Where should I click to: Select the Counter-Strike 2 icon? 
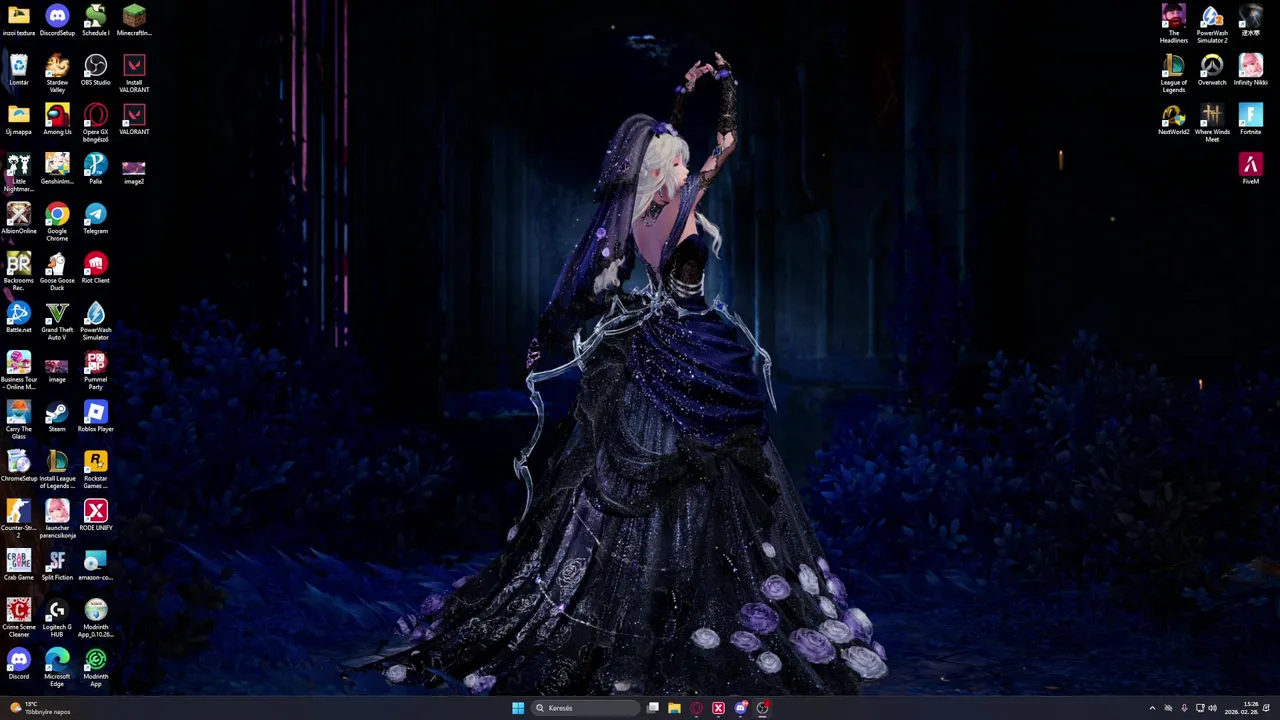(19, 519)
